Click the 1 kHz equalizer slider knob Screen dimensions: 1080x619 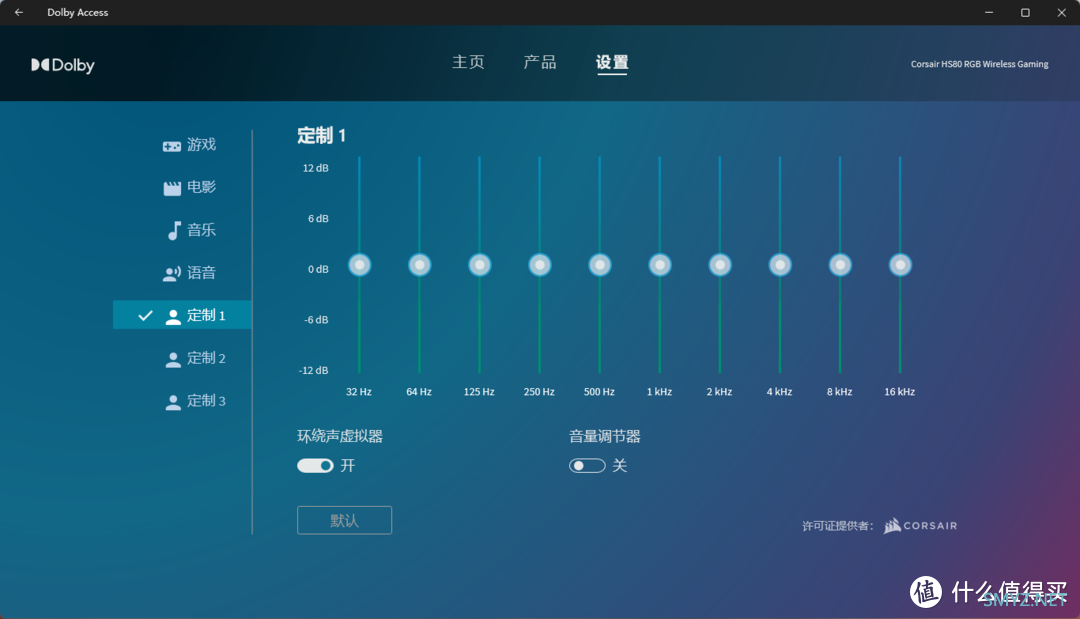point(660,265)
